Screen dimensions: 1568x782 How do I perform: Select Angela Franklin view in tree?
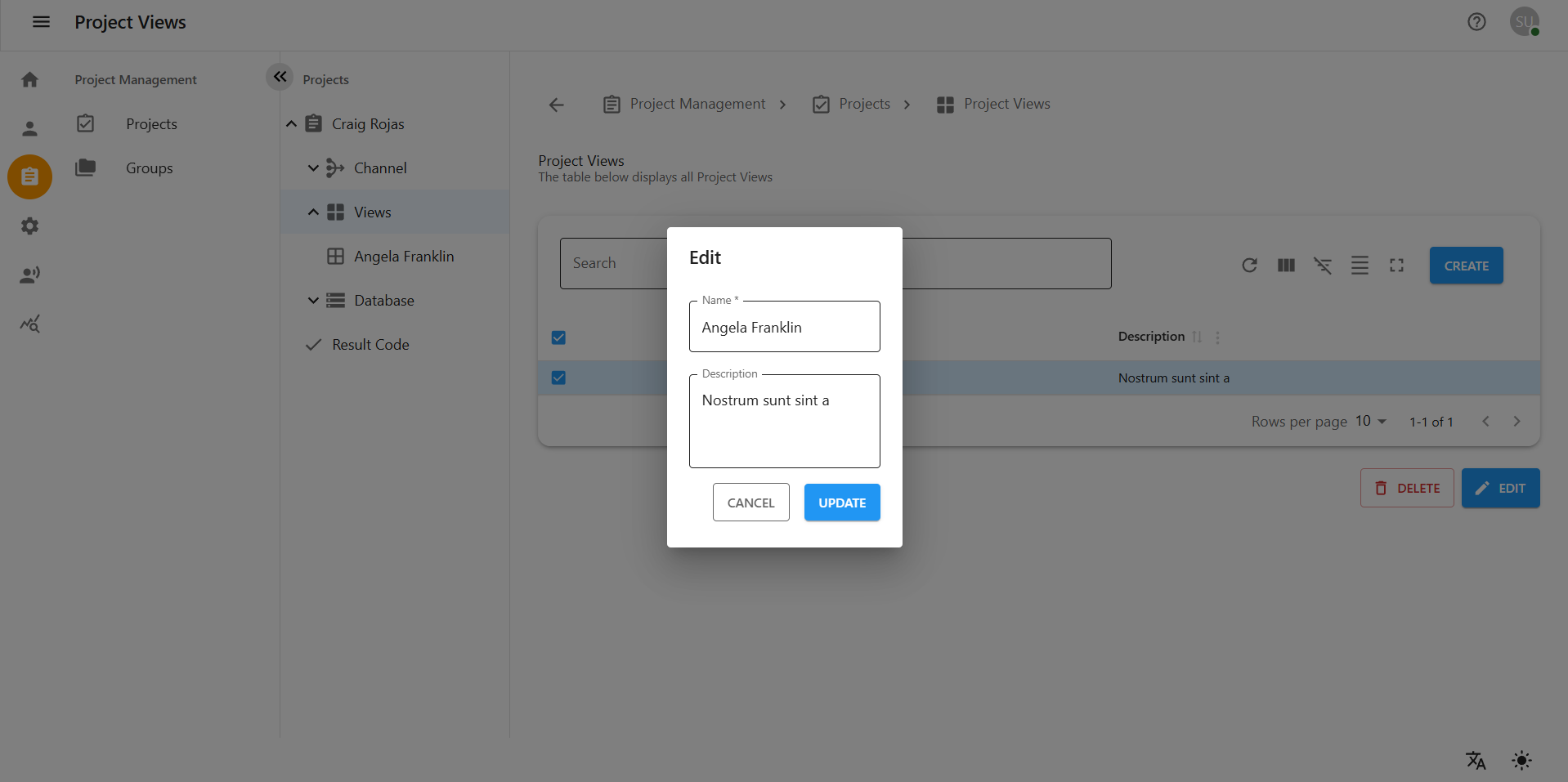[403, 257]
